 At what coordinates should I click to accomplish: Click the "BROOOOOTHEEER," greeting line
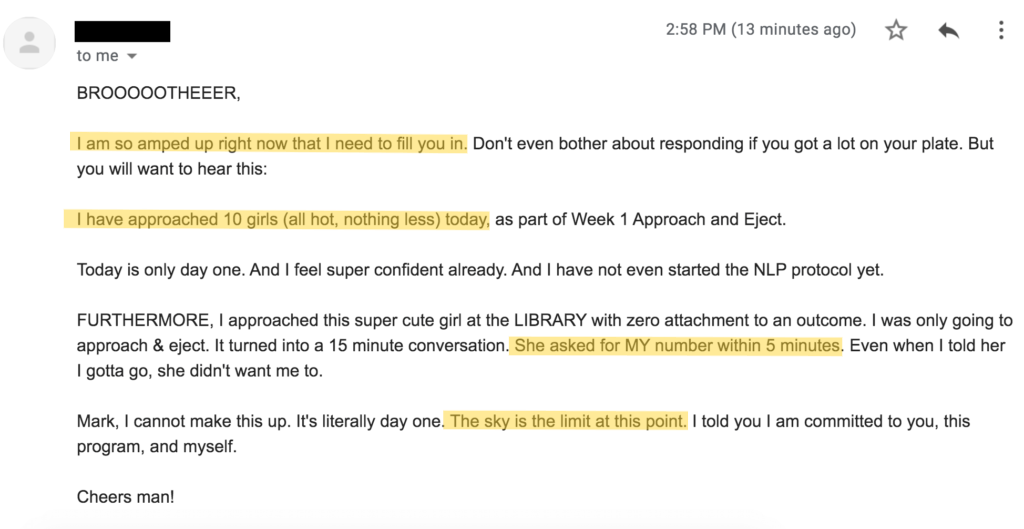point(159,94)
